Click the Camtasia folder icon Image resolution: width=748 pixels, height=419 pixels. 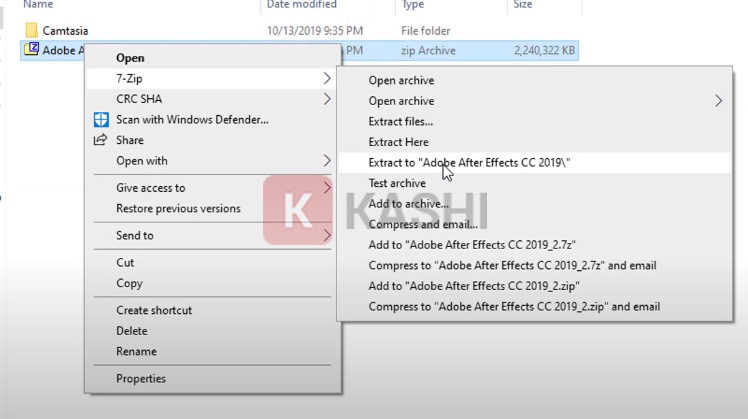(31, 30)
